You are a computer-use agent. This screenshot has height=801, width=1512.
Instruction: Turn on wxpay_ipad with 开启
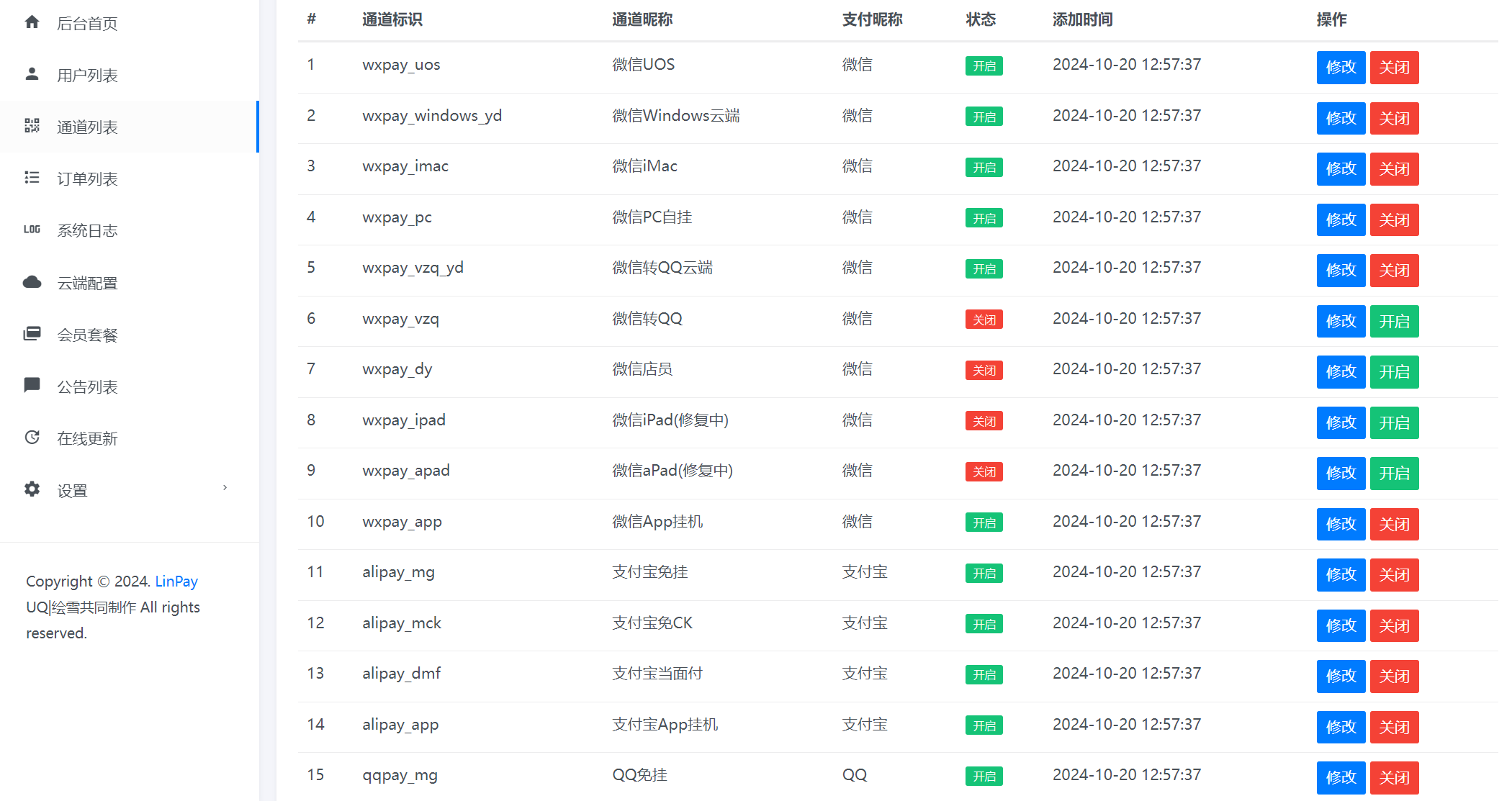tap(1394, 422)
